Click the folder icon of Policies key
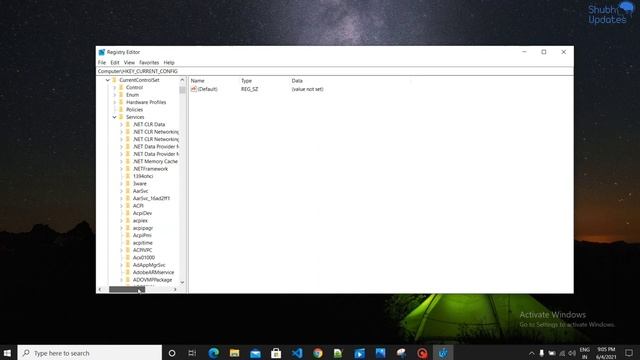The height and width of the screenshot is (360, 640). coord(121,109)
